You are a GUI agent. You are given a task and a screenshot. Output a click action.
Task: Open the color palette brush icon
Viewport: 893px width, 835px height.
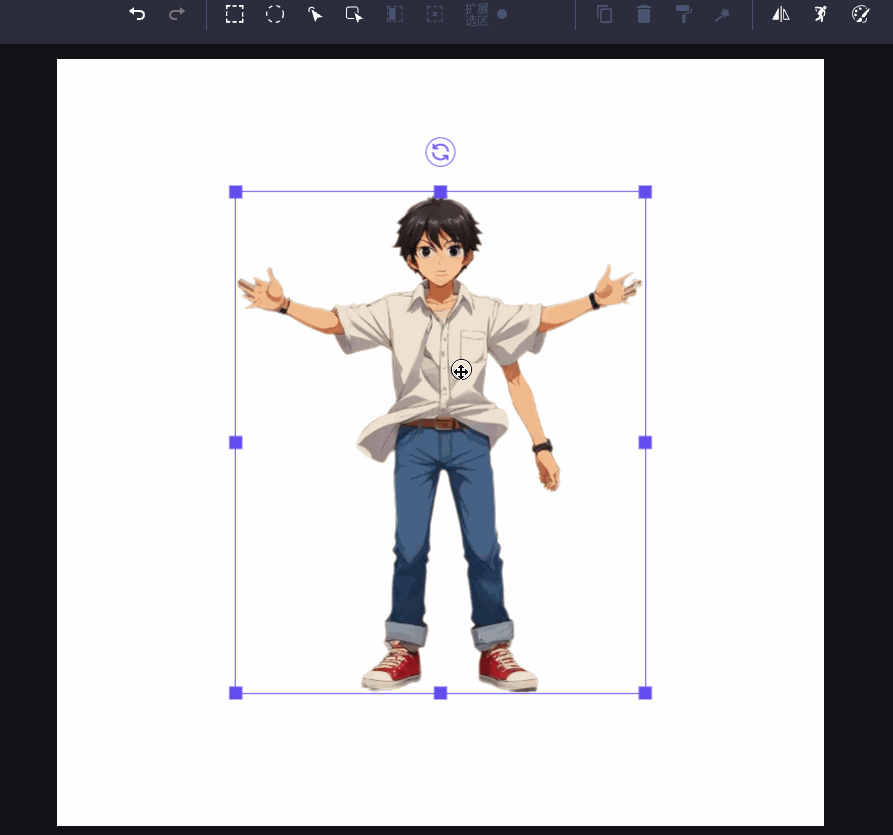[x=861, y=14]
